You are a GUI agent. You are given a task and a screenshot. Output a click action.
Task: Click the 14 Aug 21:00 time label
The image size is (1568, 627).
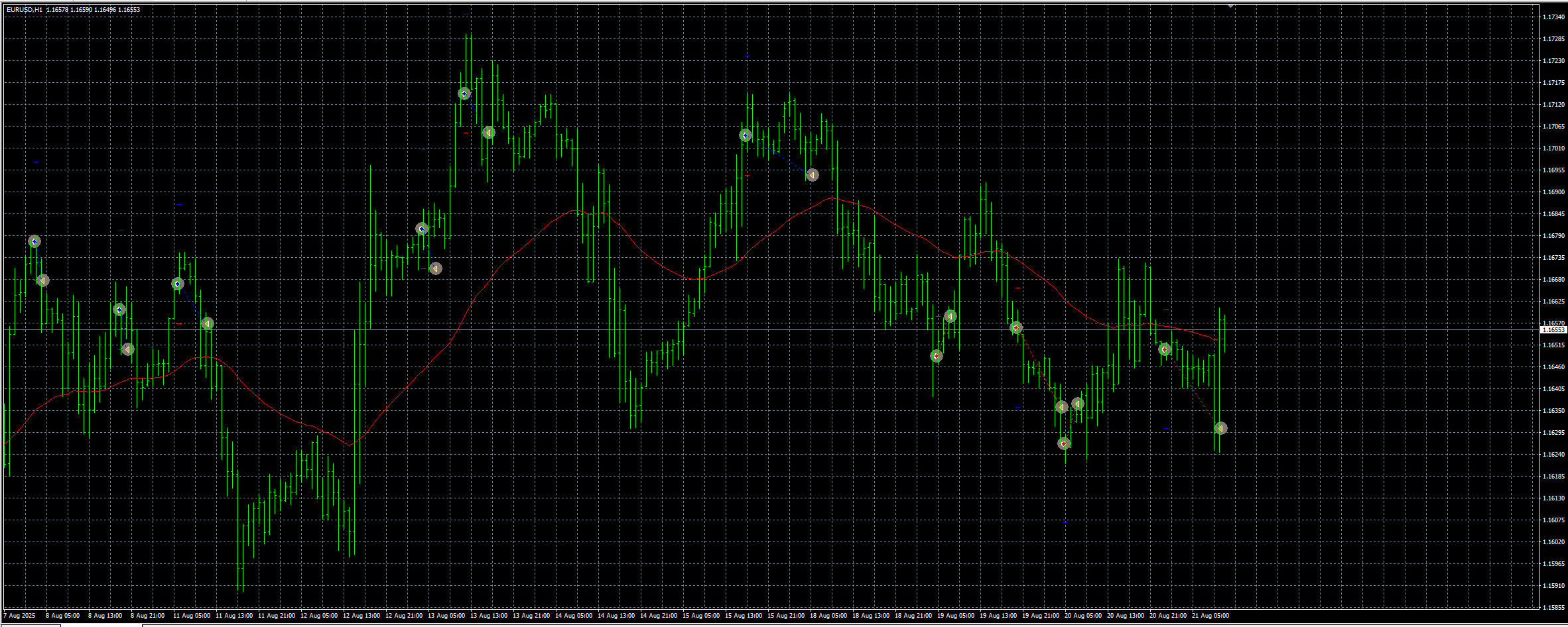(659, 616)
